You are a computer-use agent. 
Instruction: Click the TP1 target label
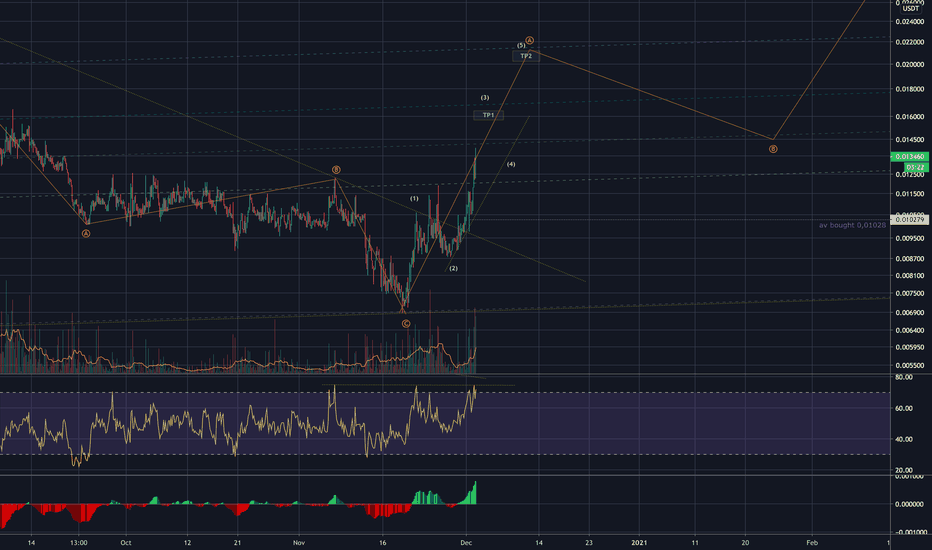point(488,115)
